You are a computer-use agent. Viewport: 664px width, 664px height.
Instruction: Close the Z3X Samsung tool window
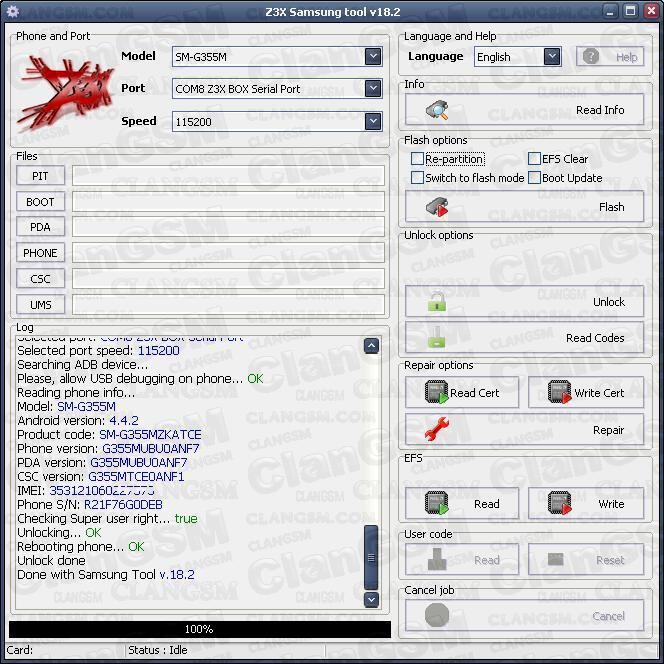tap(651, 11)
